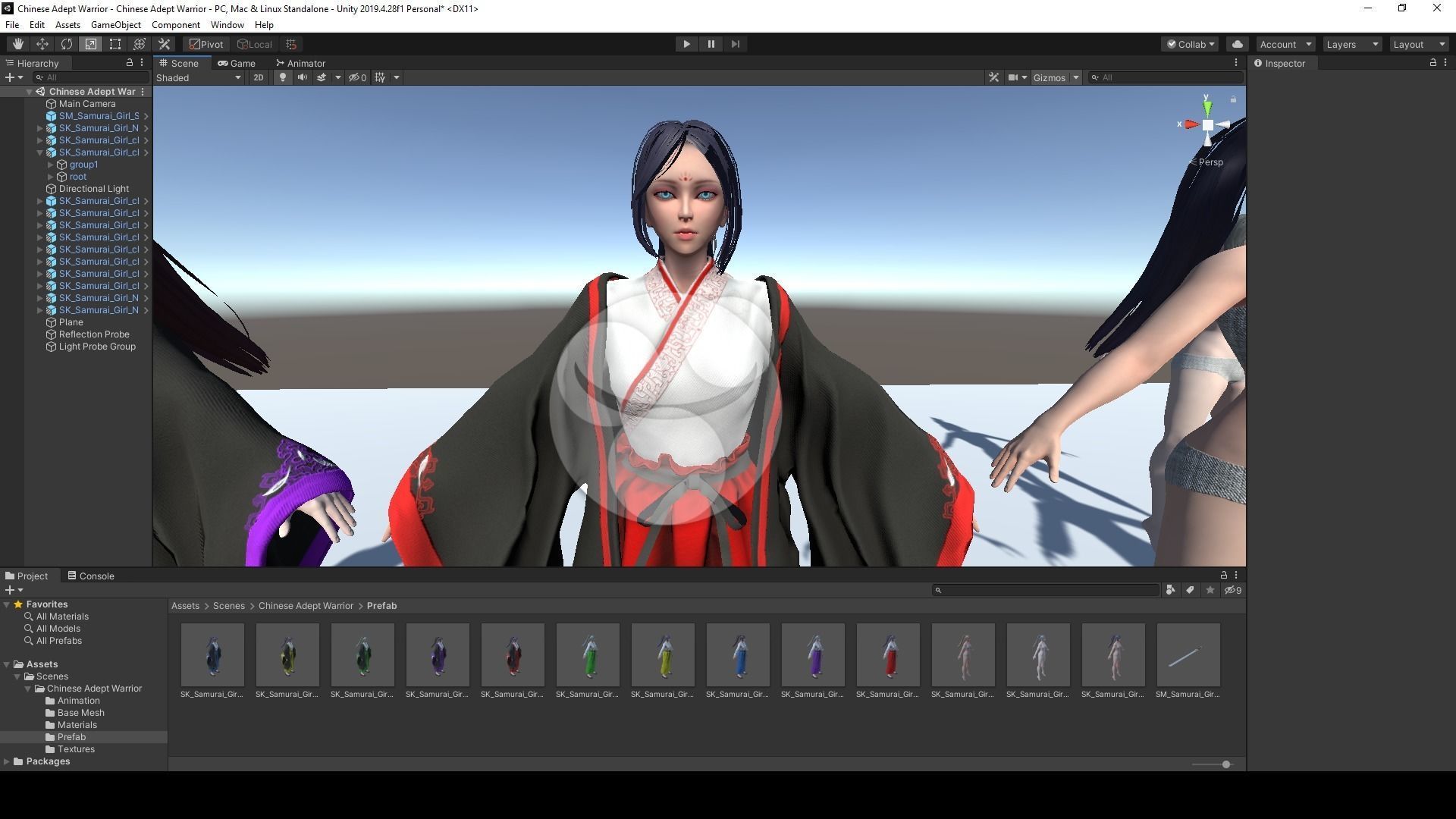Click Scenes in breadcrumb path

[229, 606]
